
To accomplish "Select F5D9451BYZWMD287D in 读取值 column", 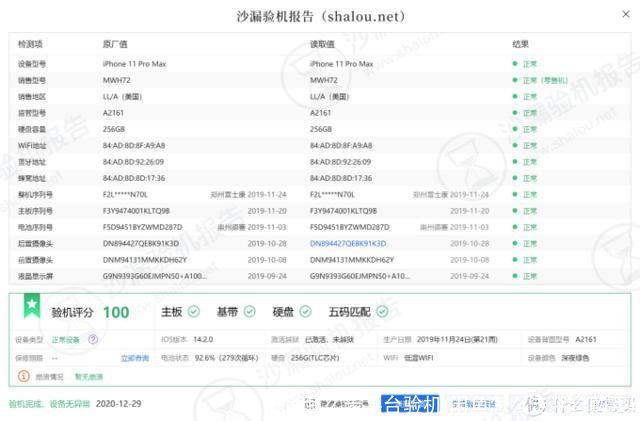I will [350, 227].
